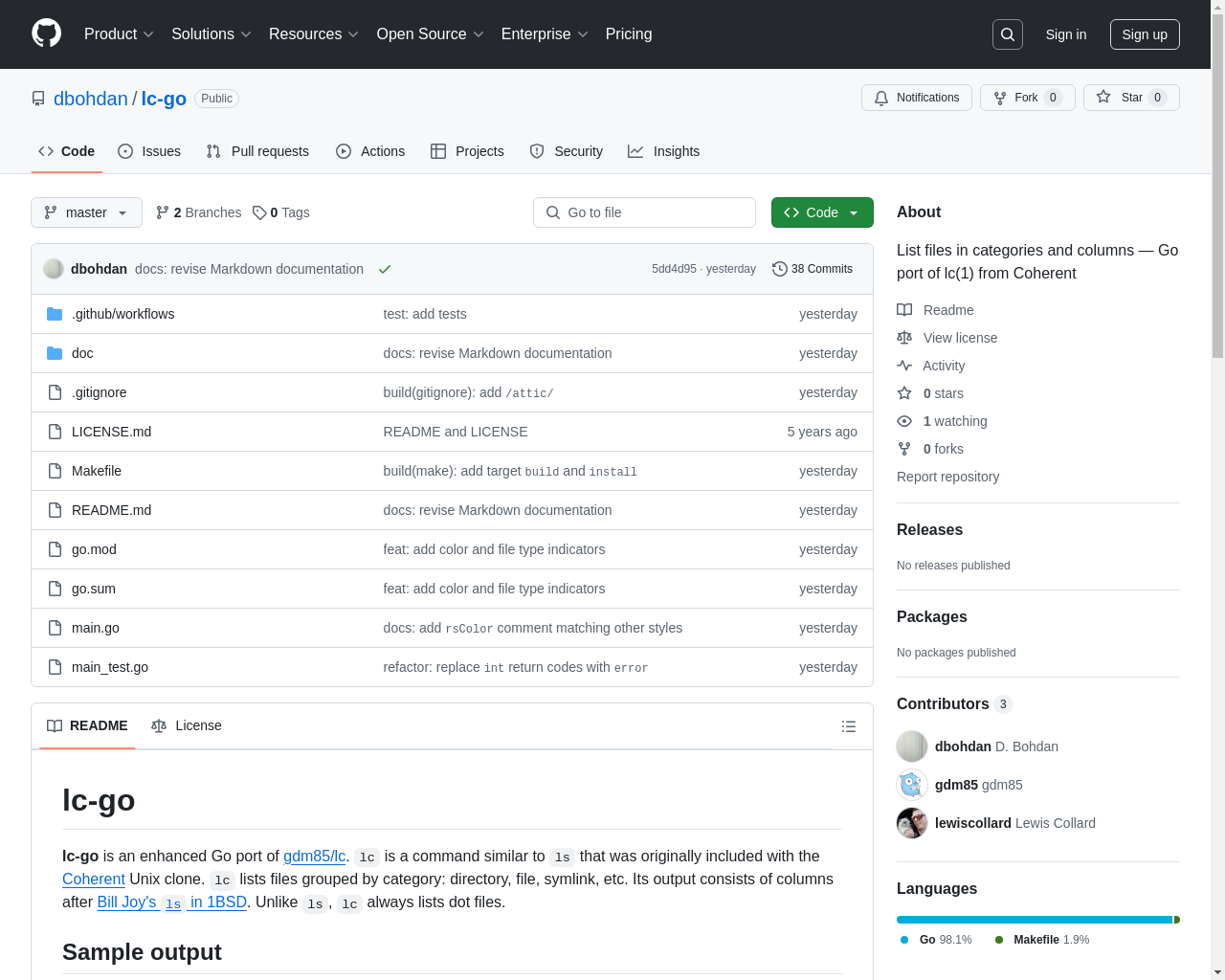Viewport: 1225px width, 980px height.
Task: Go to the Pricing page
Action: pyautogui.click(x=629, y=34)
